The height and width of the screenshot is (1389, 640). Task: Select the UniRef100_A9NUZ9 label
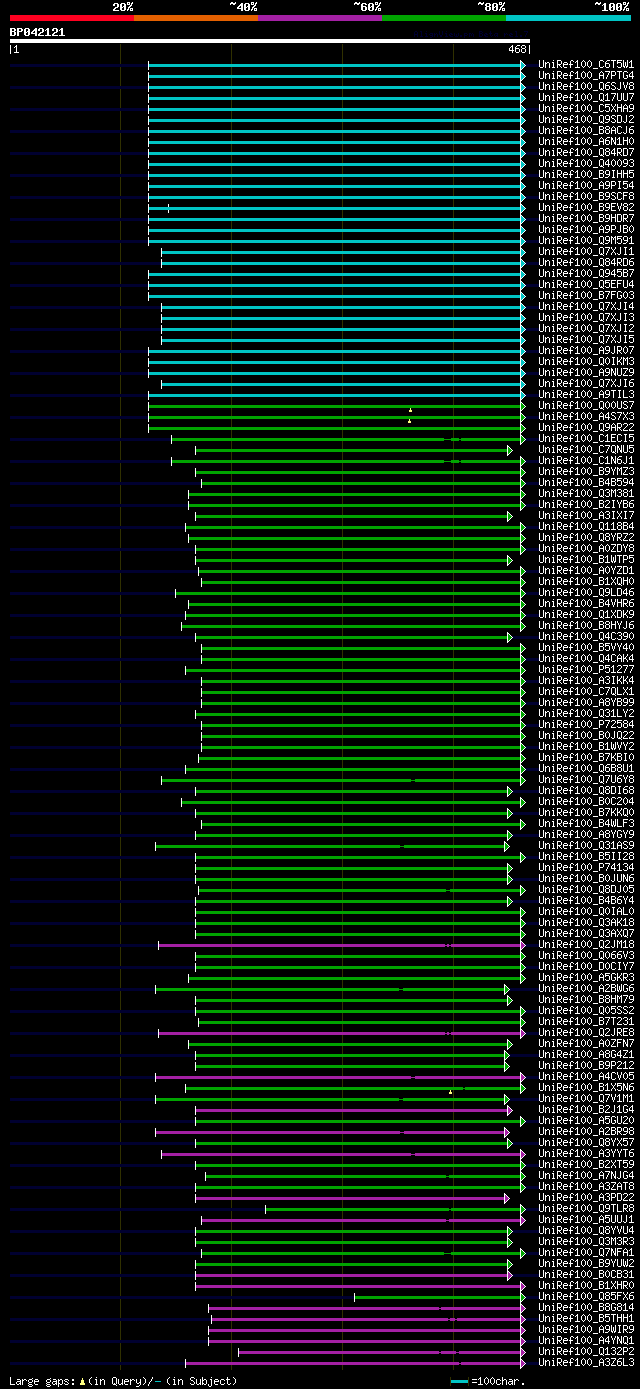(x=586, y=372)
